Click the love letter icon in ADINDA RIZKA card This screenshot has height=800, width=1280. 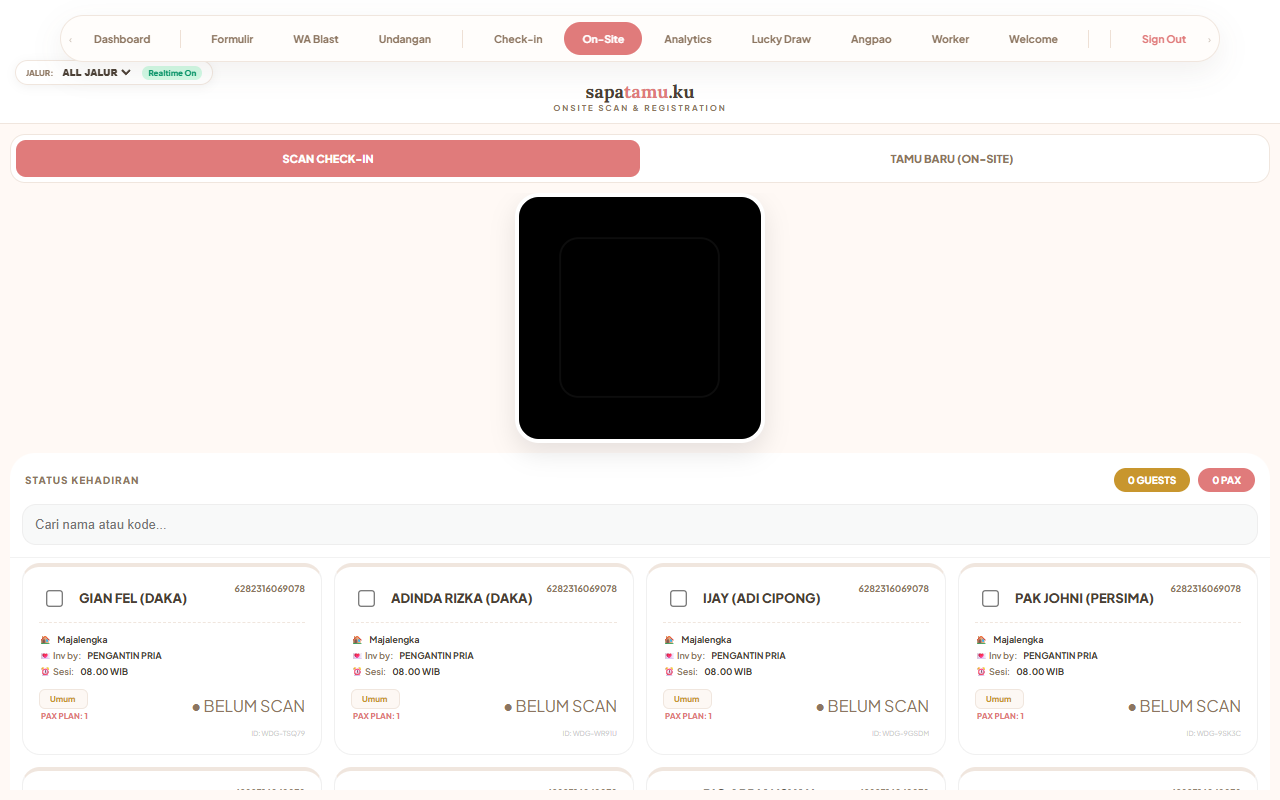coord(357,656)
